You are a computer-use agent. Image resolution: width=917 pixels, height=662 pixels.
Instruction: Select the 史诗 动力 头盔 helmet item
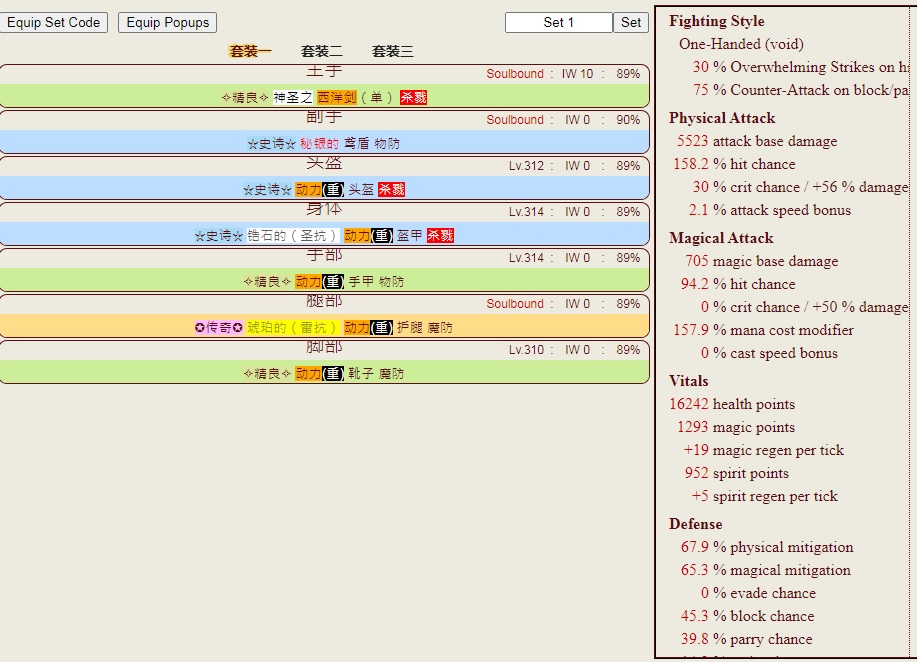tap(324, 189)
